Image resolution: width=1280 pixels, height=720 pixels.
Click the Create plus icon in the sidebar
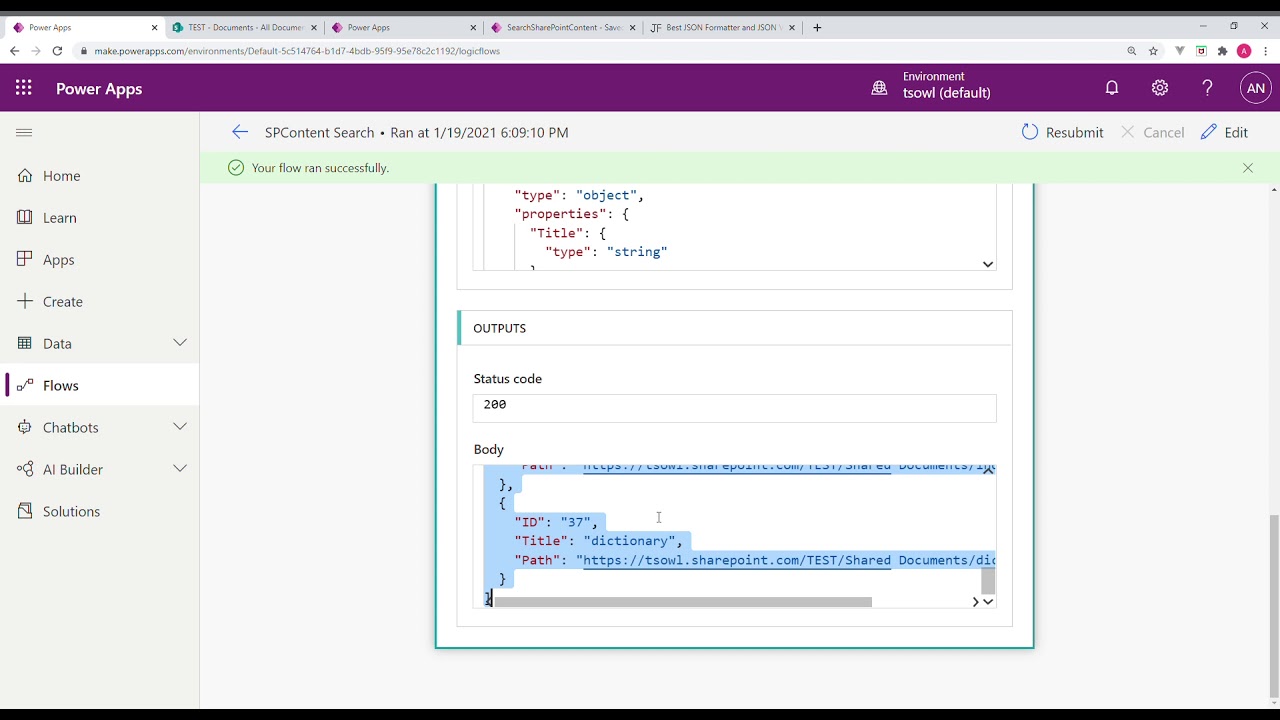click(x=26, y=302)
